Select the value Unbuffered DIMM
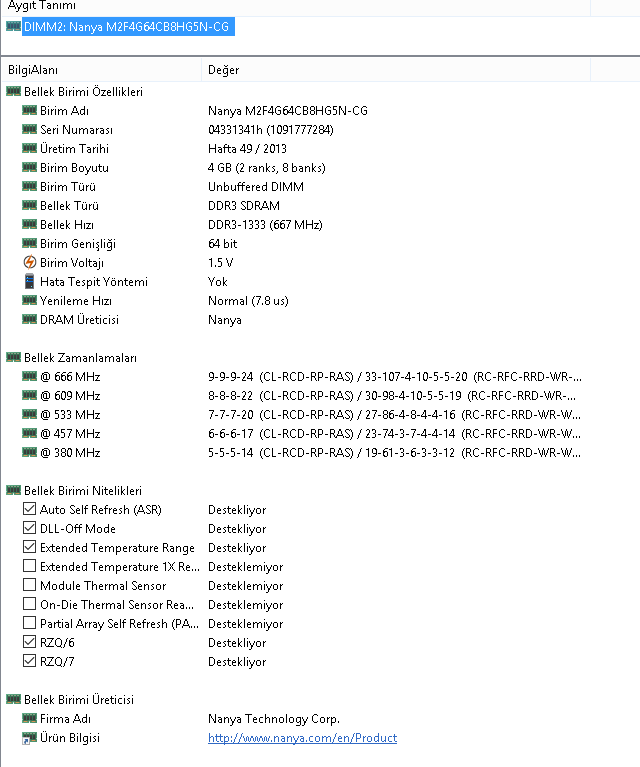The width and height of the screenshot is (640, 767). pyautogui.click(x=256, y=187)
